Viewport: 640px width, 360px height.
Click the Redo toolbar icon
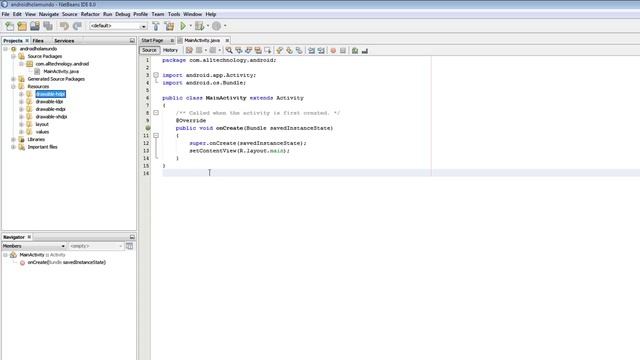[x=77, y=26]
